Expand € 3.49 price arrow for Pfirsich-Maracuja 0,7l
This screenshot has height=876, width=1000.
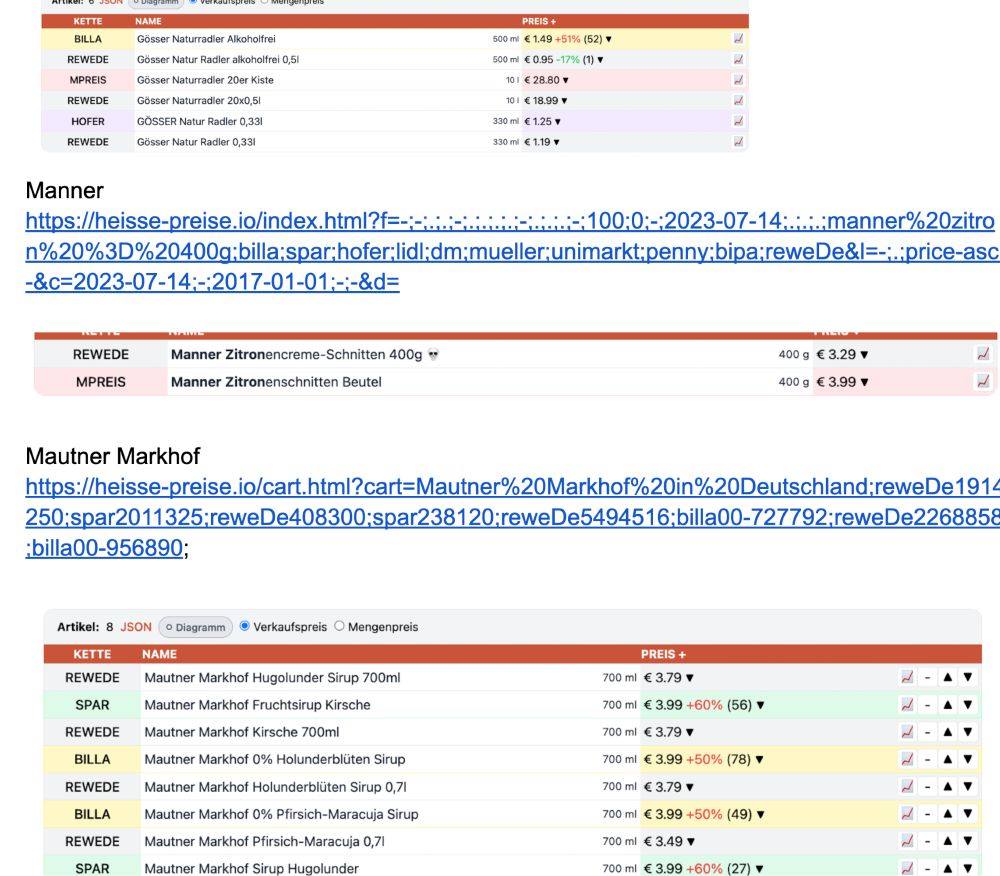690,842
